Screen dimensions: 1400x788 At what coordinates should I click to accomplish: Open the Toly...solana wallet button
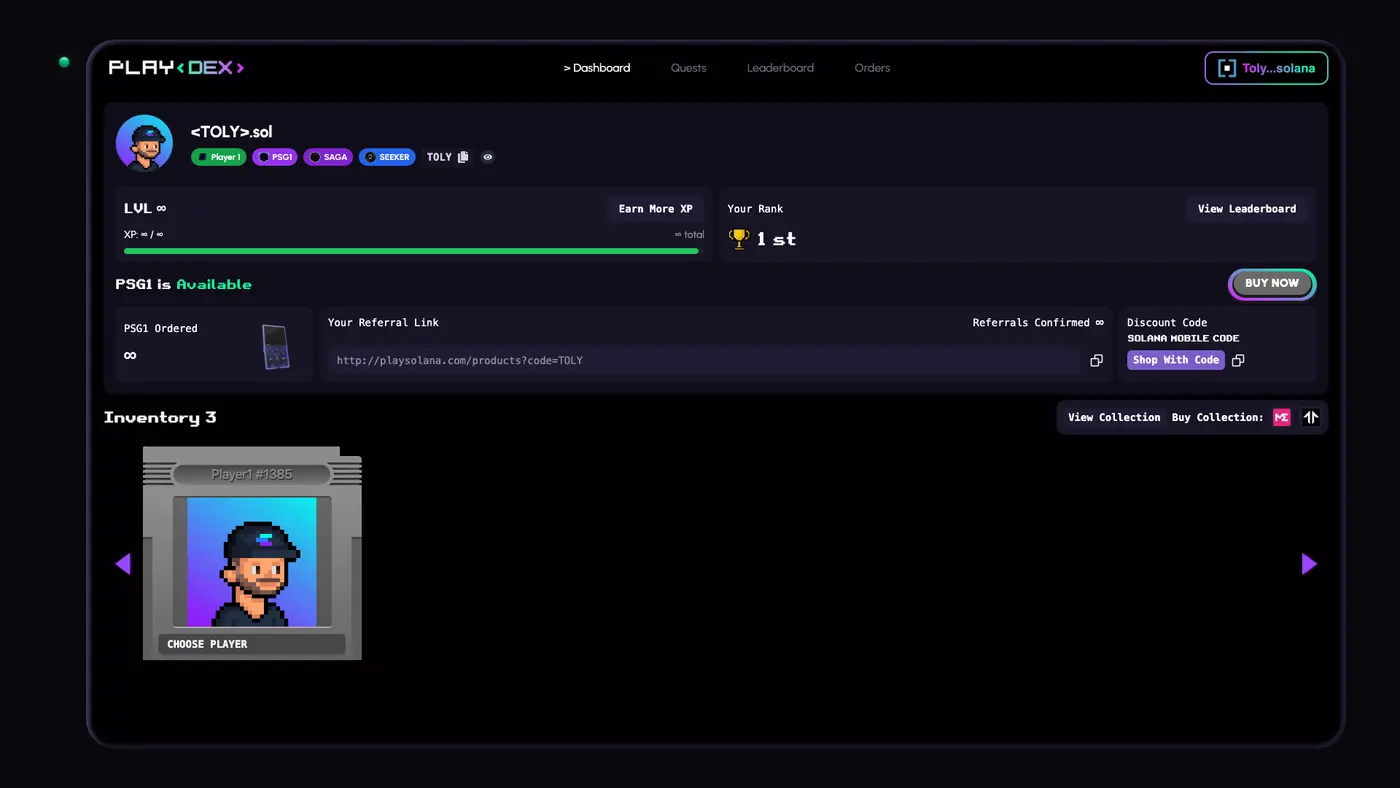tap(1266, 68)
